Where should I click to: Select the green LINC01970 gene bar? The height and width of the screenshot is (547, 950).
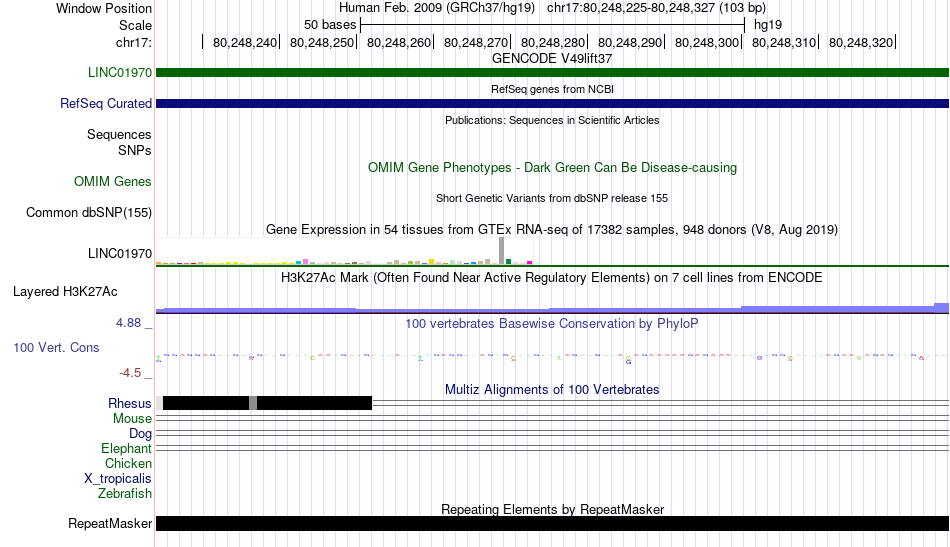tap(552, 73)
